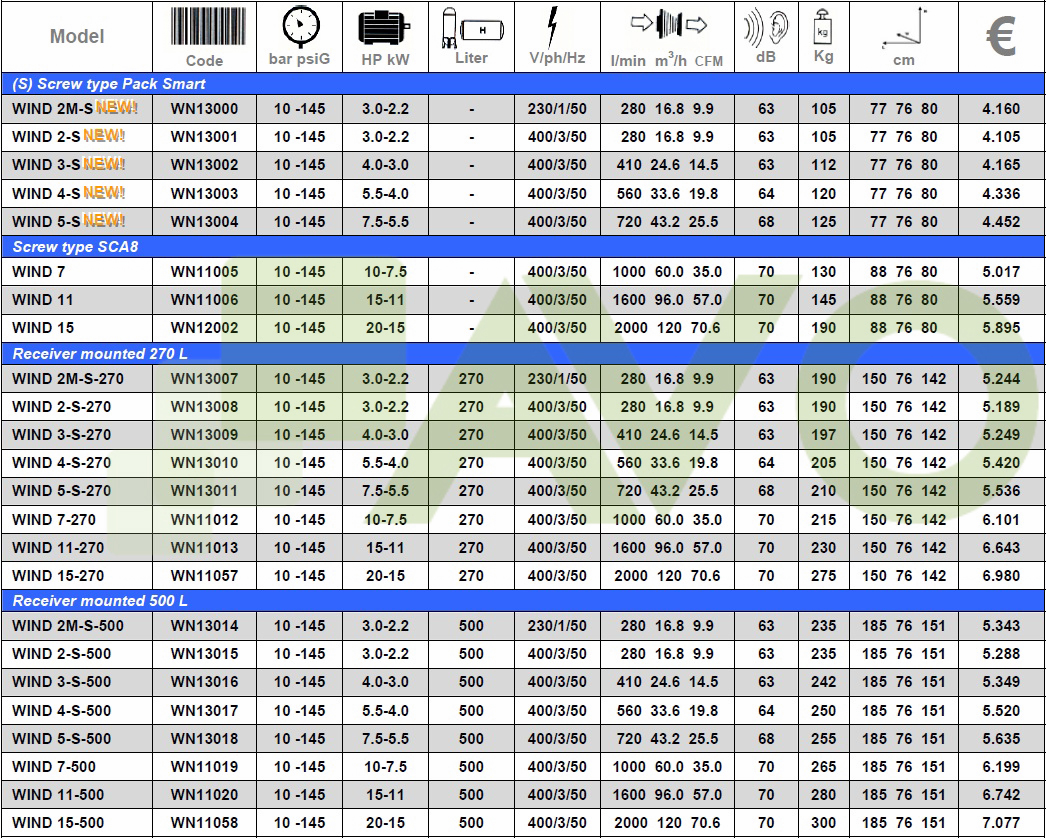
Task: Select price 7.077 for WIND 15-500
Action: pos(1001,823)
